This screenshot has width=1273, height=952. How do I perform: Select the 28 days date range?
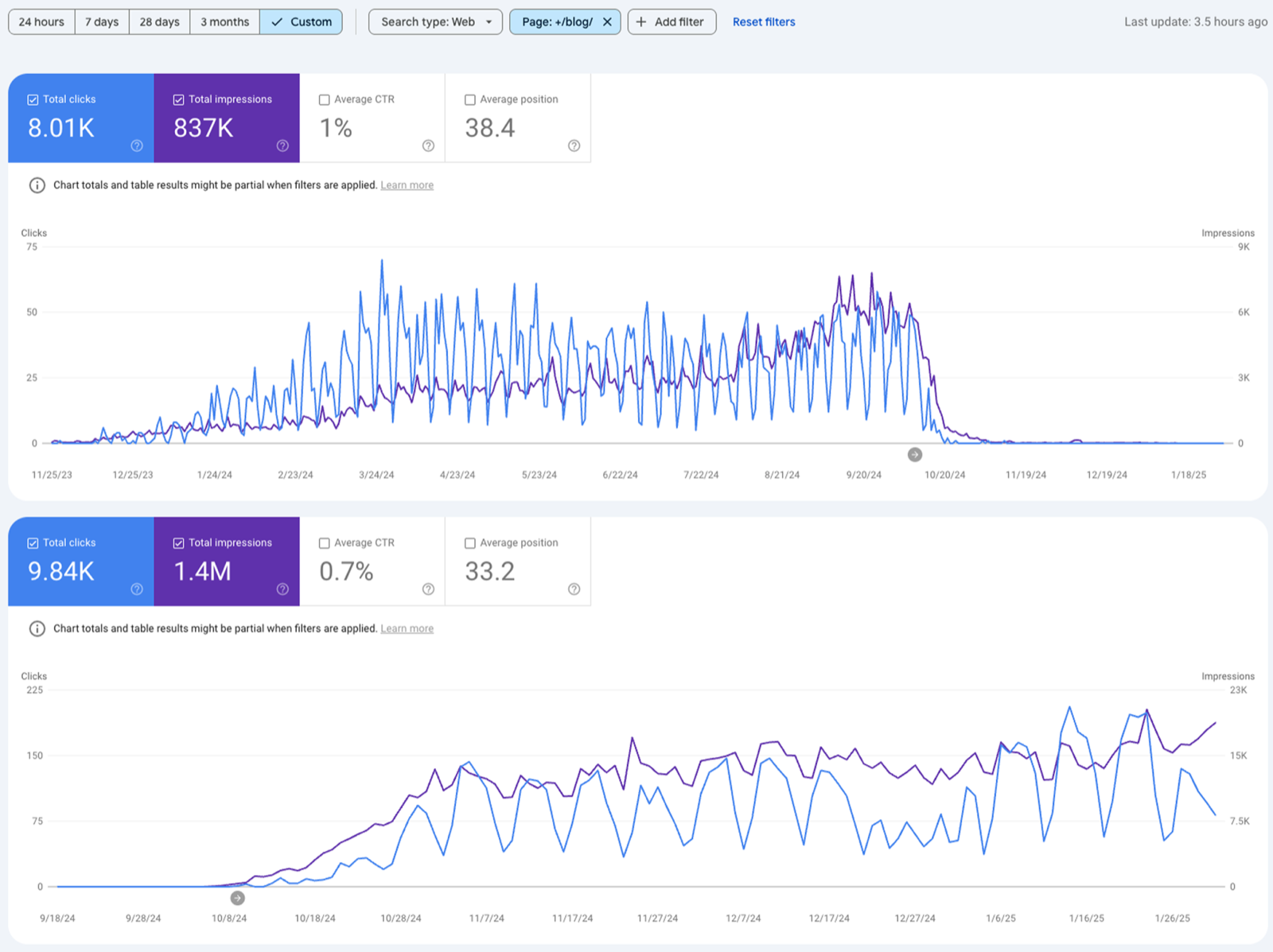click(x=159, y=22)
